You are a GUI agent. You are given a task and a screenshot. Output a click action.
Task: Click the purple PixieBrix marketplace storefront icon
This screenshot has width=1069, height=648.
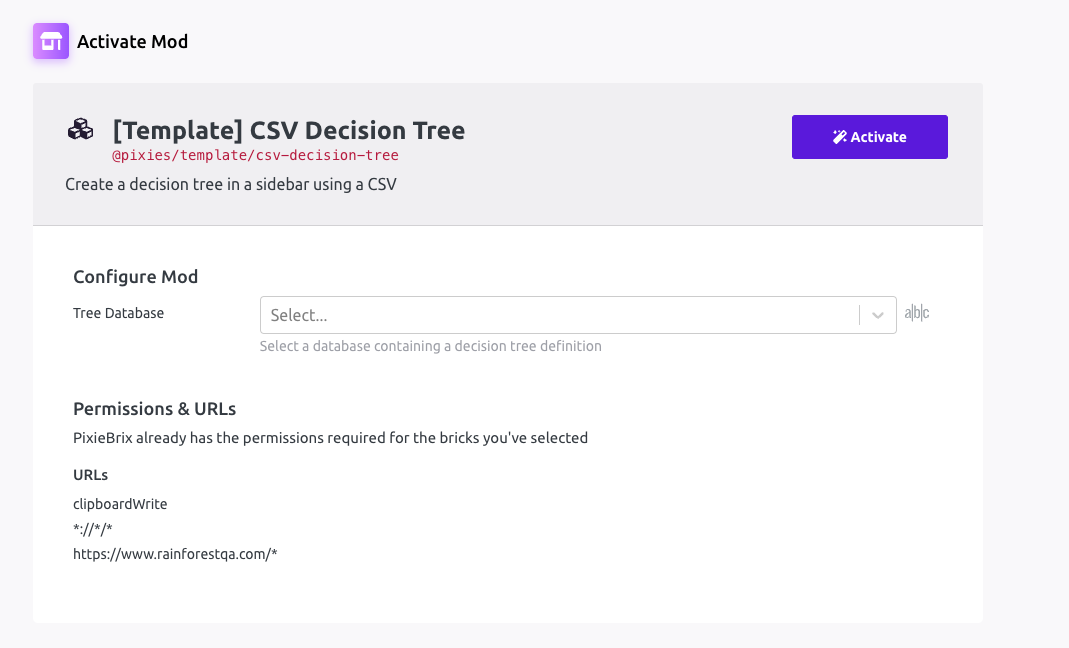(50, 42)
